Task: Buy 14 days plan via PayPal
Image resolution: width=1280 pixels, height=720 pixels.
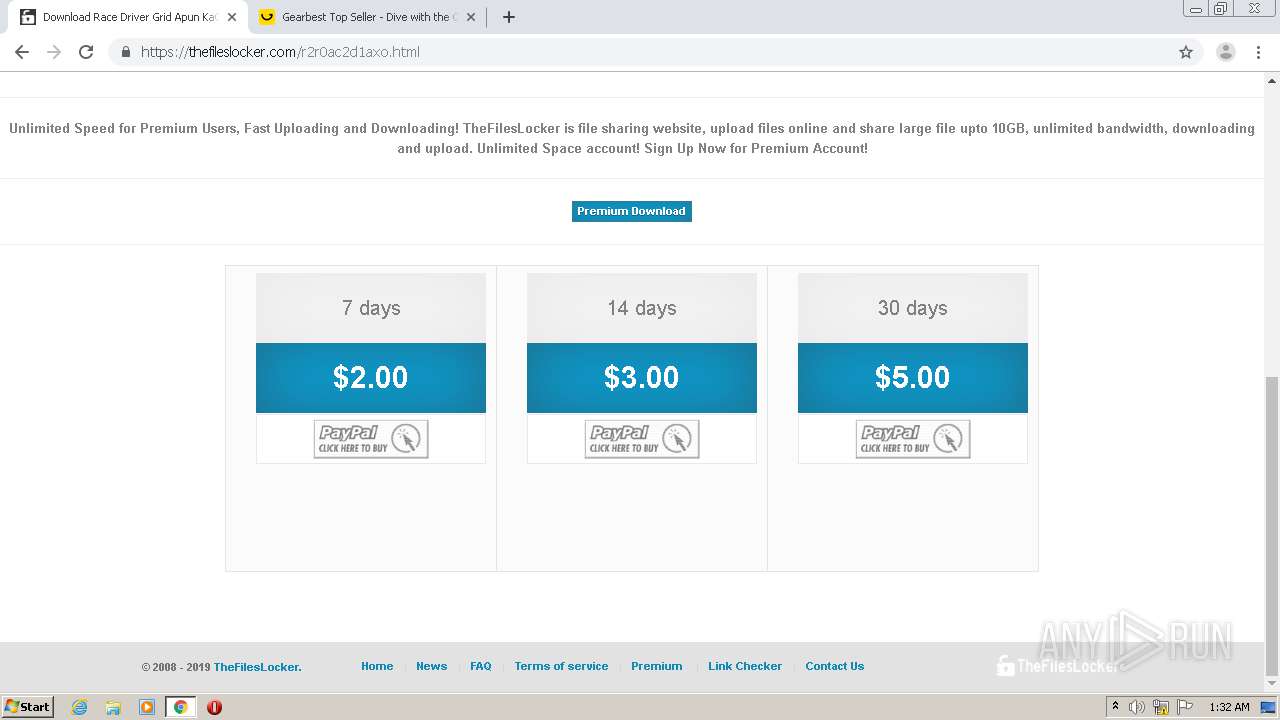Action: (642, 439)
